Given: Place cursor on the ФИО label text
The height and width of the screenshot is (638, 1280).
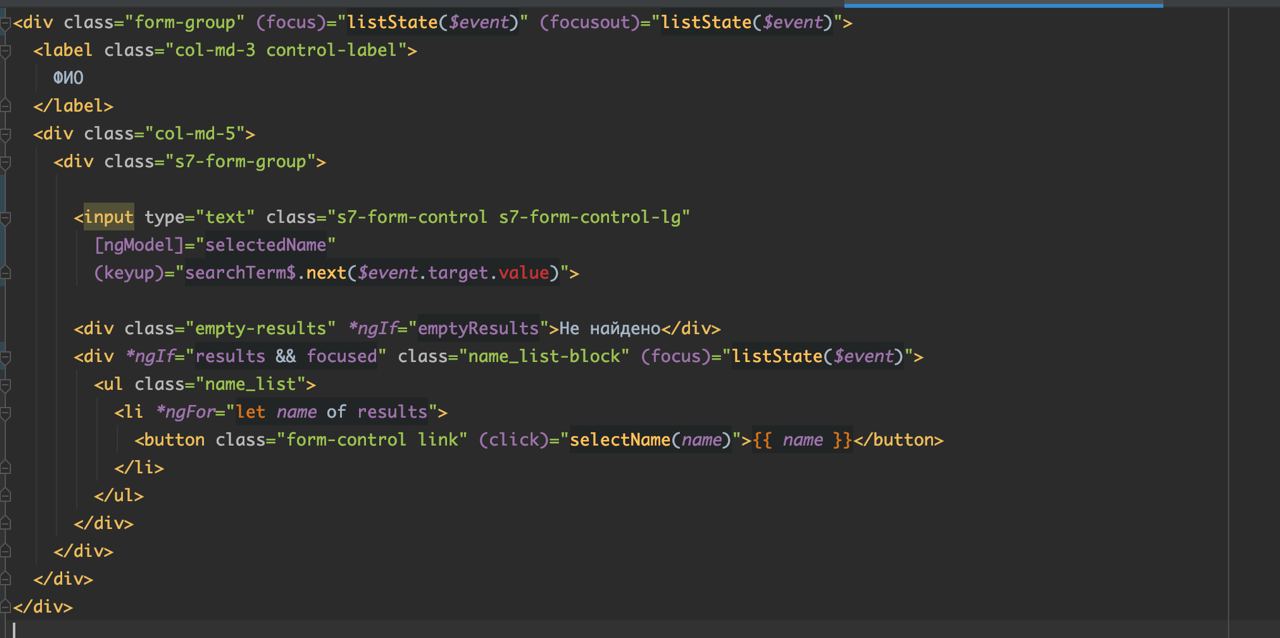Looking at the screenshot, I should click(x=69, y=78).
